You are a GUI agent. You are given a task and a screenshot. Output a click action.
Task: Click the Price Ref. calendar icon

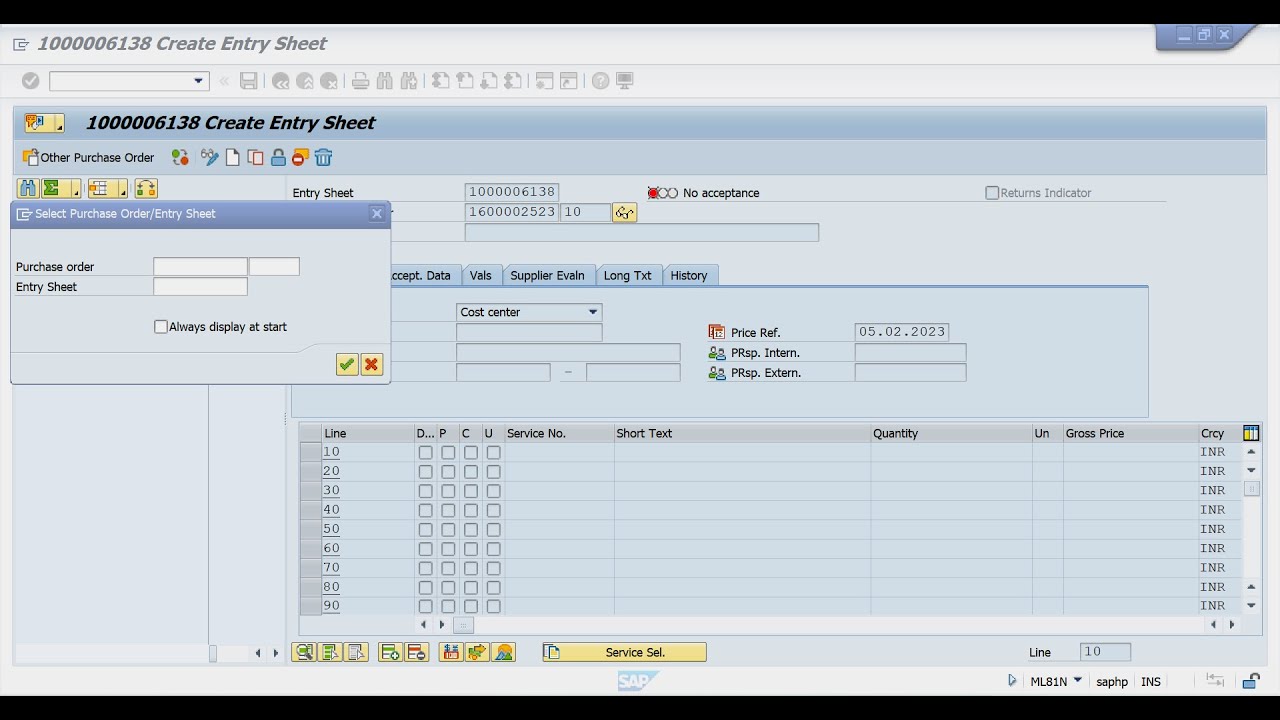coord(716,332)
